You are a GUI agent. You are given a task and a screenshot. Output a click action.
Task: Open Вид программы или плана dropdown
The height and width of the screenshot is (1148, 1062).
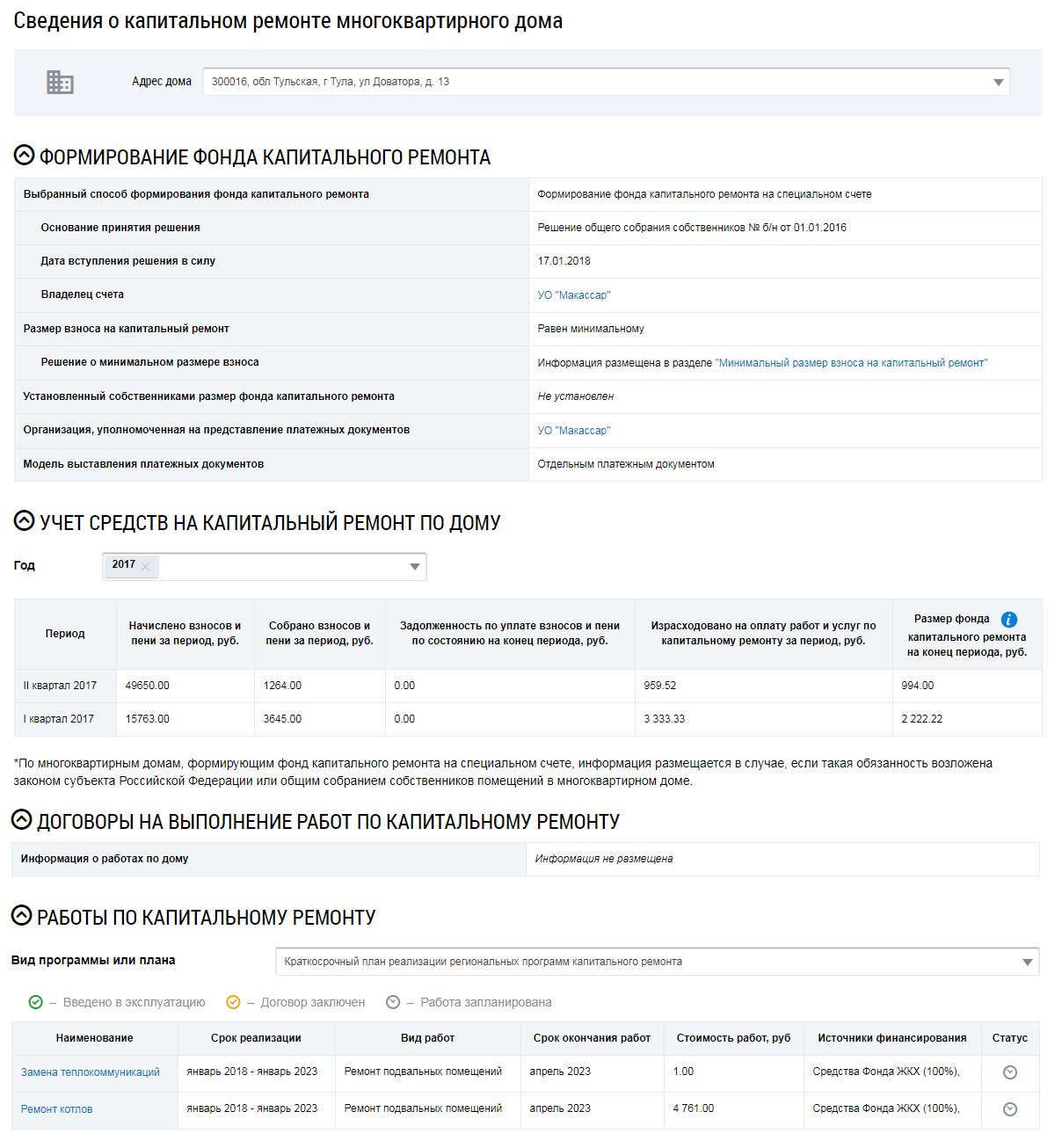point(1027,963)
